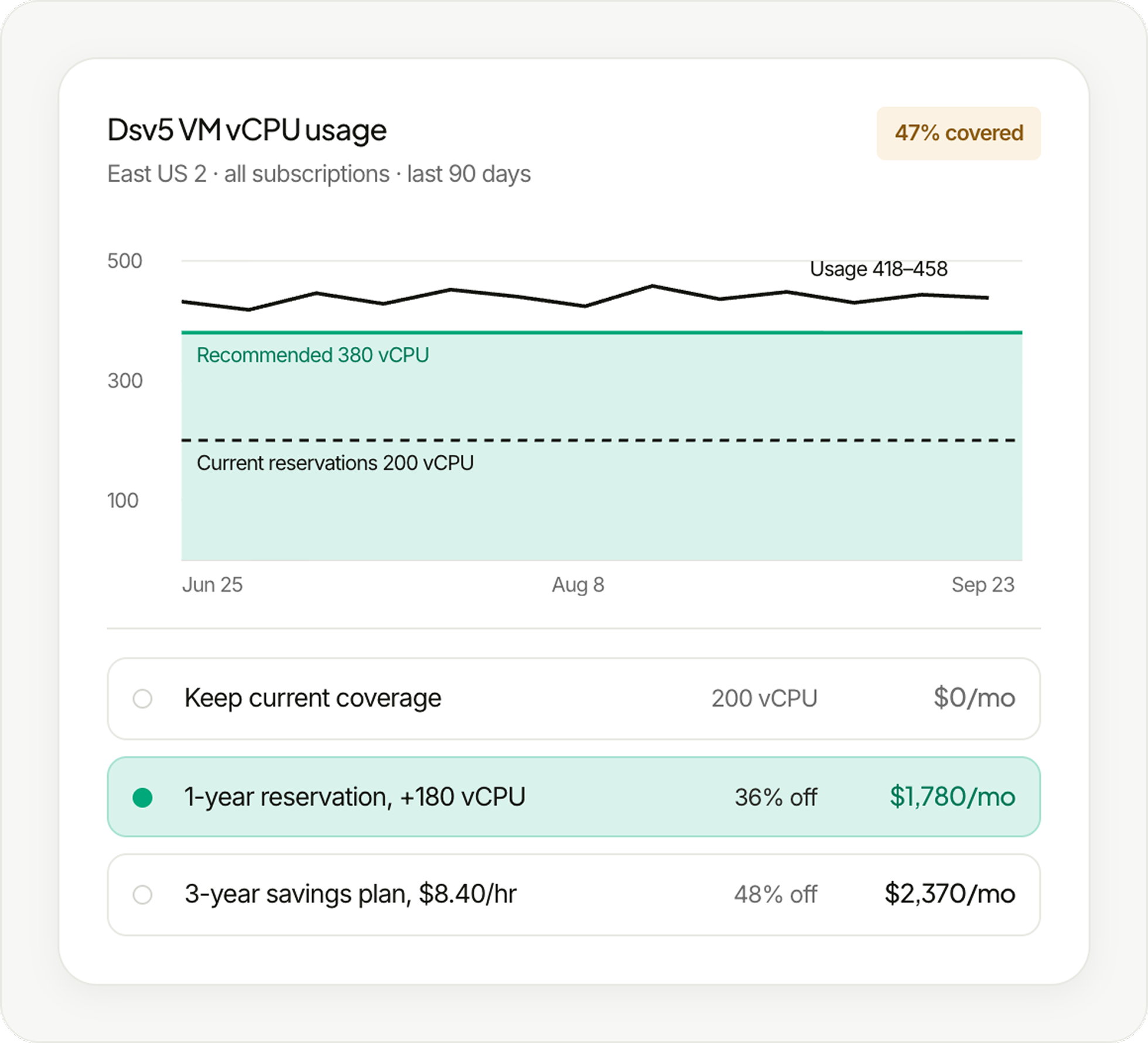Select the 3-year savings plan radio button
1148x1043 pixels.
coord(142,895)
